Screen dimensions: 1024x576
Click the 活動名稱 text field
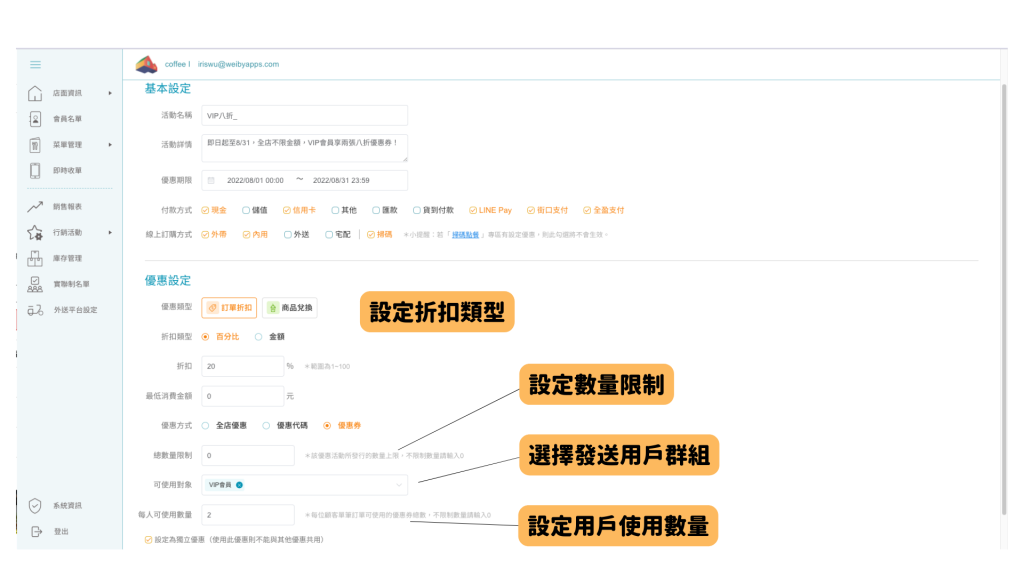click(304, 116)
